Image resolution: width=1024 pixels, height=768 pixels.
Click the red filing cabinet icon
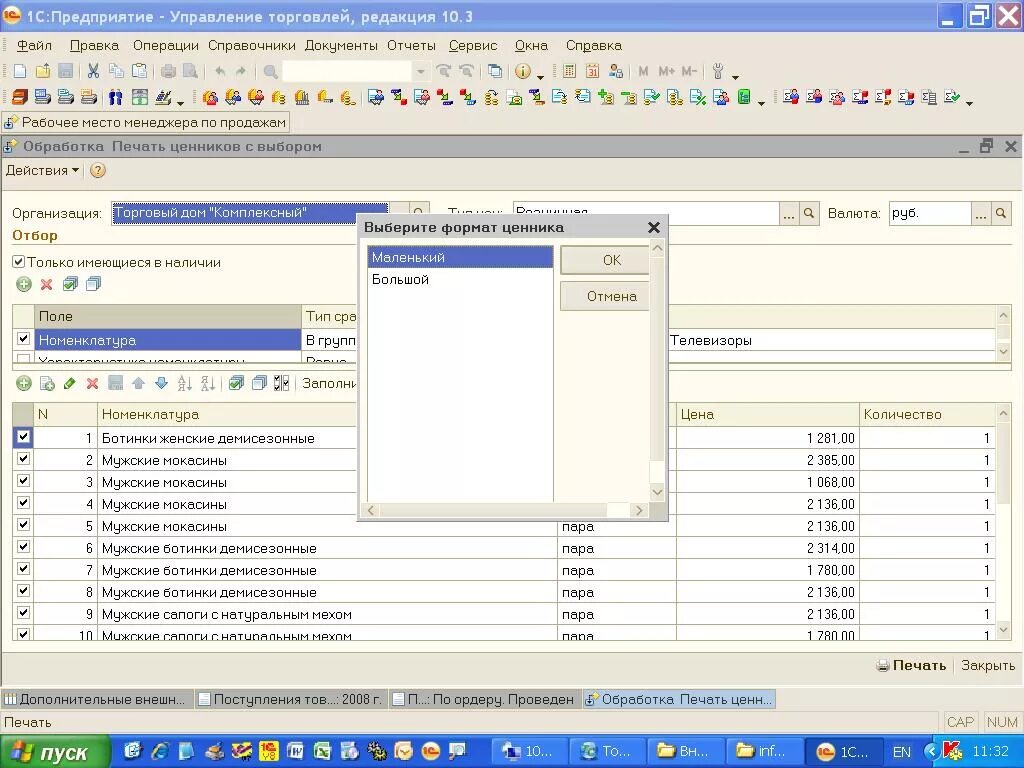pyautogui.click(x=20, y=97)
